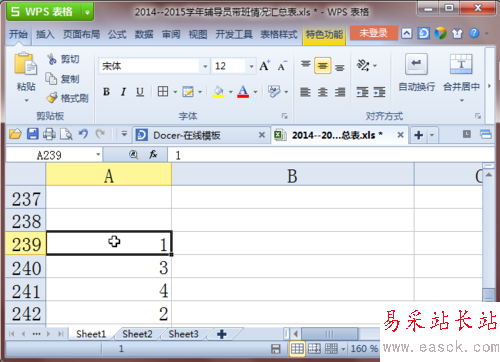Apply red font color
This screenshot has width=500, height=362.
tap(243, 92)
